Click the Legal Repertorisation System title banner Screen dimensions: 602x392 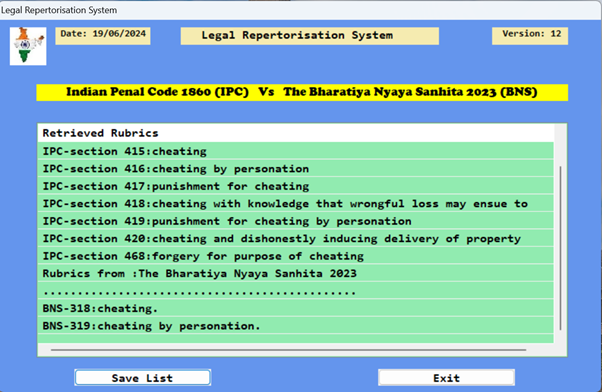pos(309,36)
